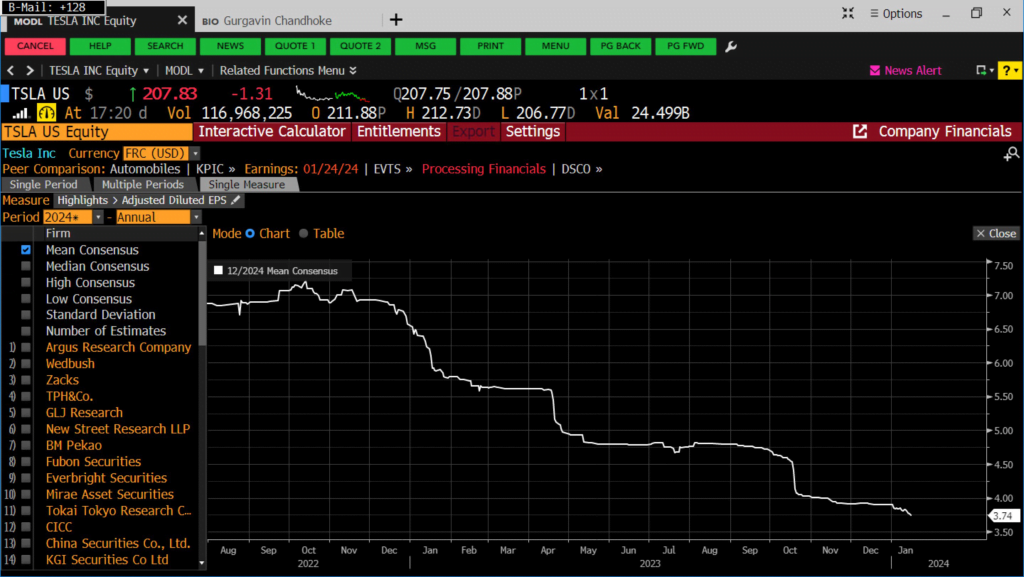Enable the High Consensus checkbox
Image resolution: width=1024 pixels, height=577 pixels.
click(x=25, y=283)
